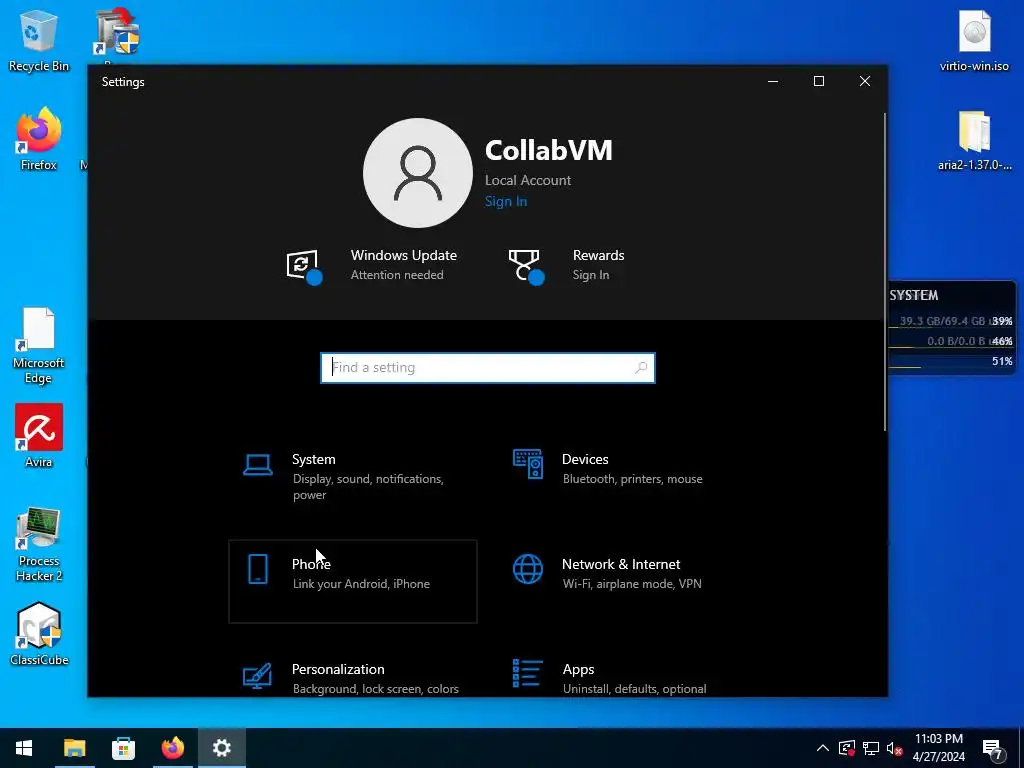Screen dimensions: 1024x768
Task: Minimize the Settings window
Action: (x=773, y=81)
